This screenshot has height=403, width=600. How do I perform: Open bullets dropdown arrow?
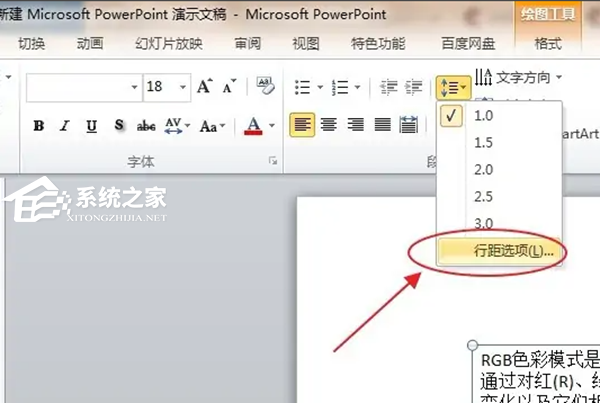[320, 87]
